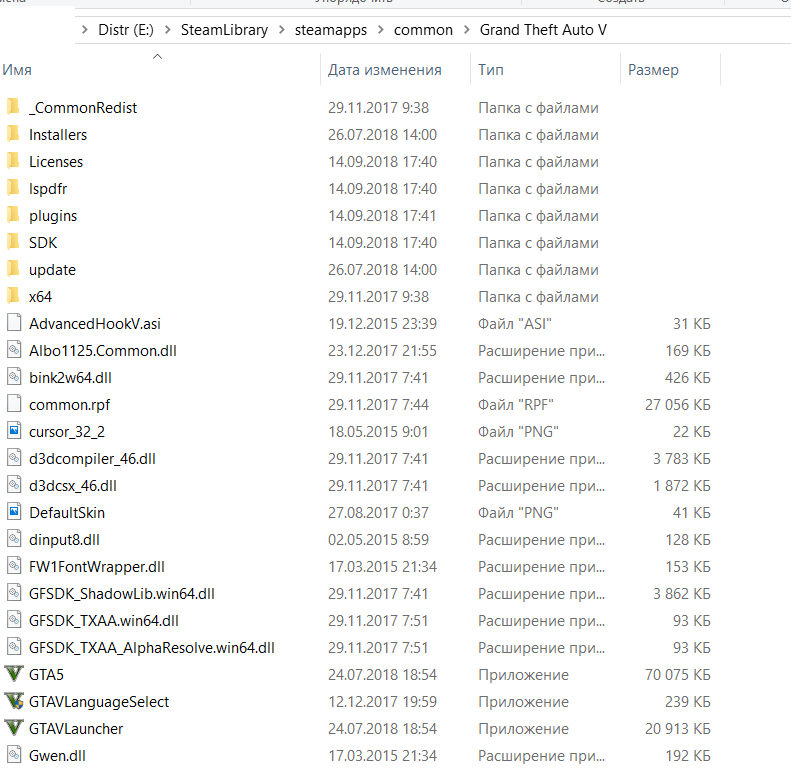Select the plugins folder icon

click(14, 215)
